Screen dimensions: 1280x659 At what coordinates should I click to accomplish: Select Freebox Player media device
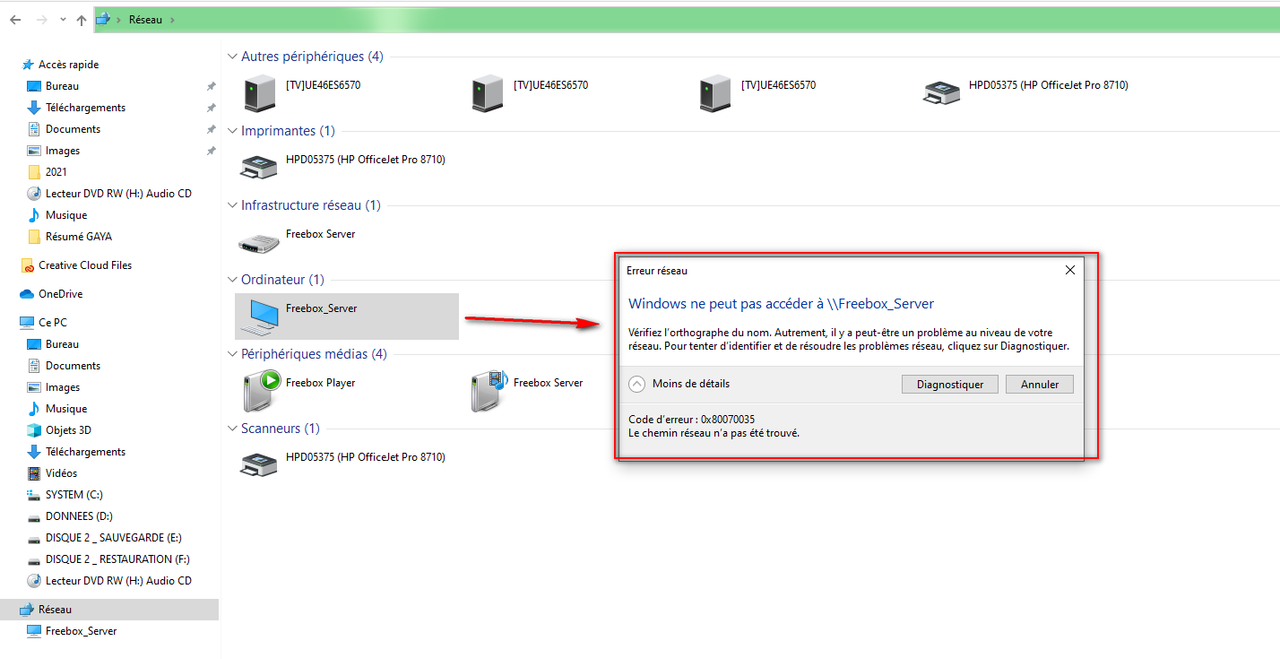tap(299, 390)
